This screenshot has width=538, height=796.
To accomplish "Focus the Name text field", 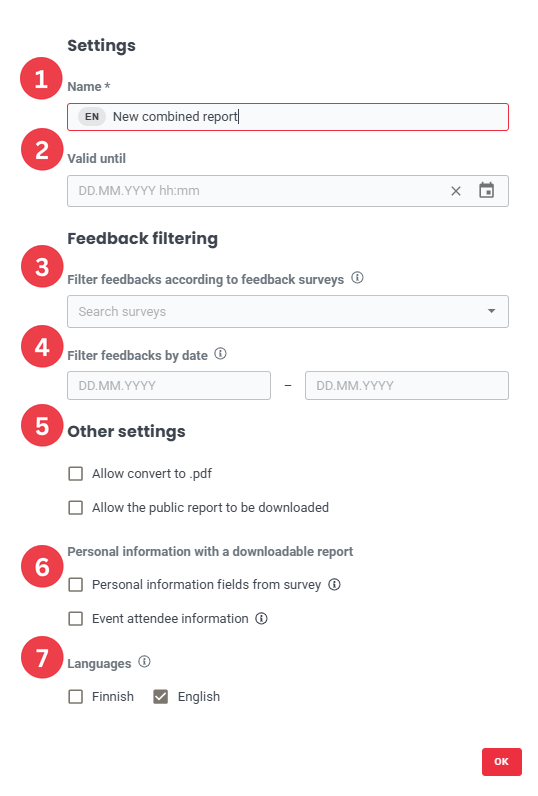I will pos(288,117).
